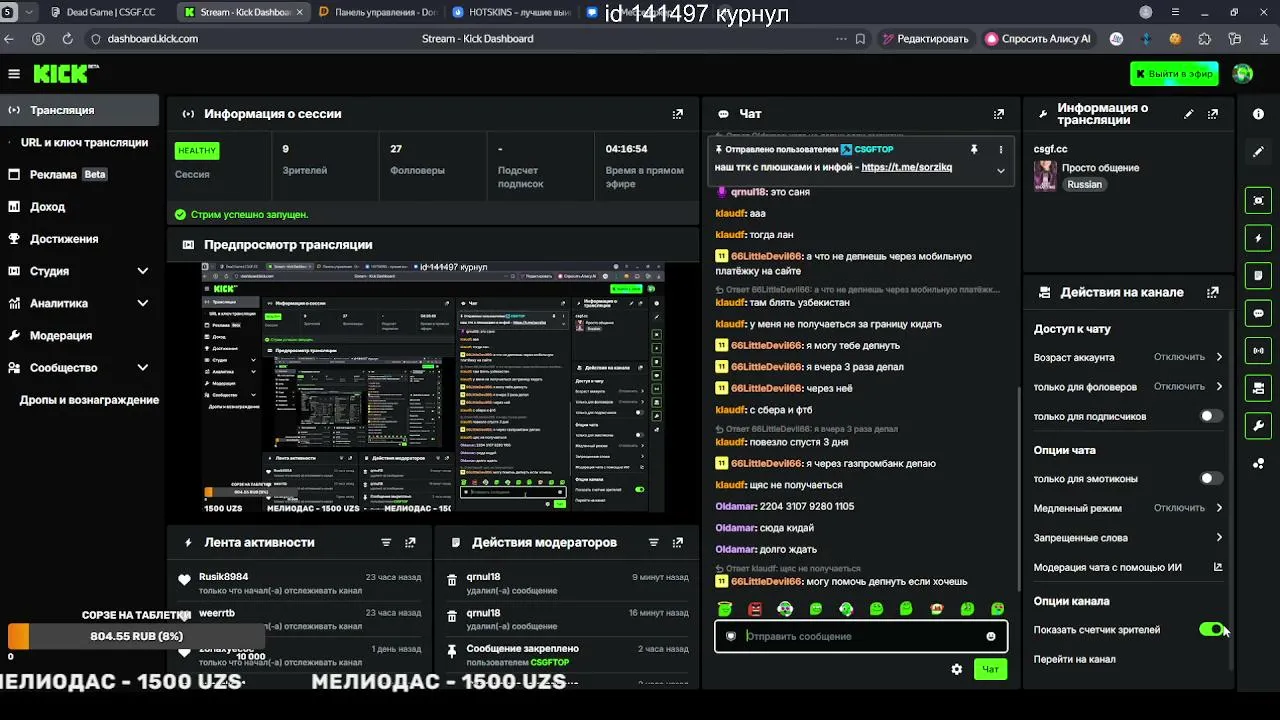
Task: Open chat settings gear icon
Action: coord(957,669)
